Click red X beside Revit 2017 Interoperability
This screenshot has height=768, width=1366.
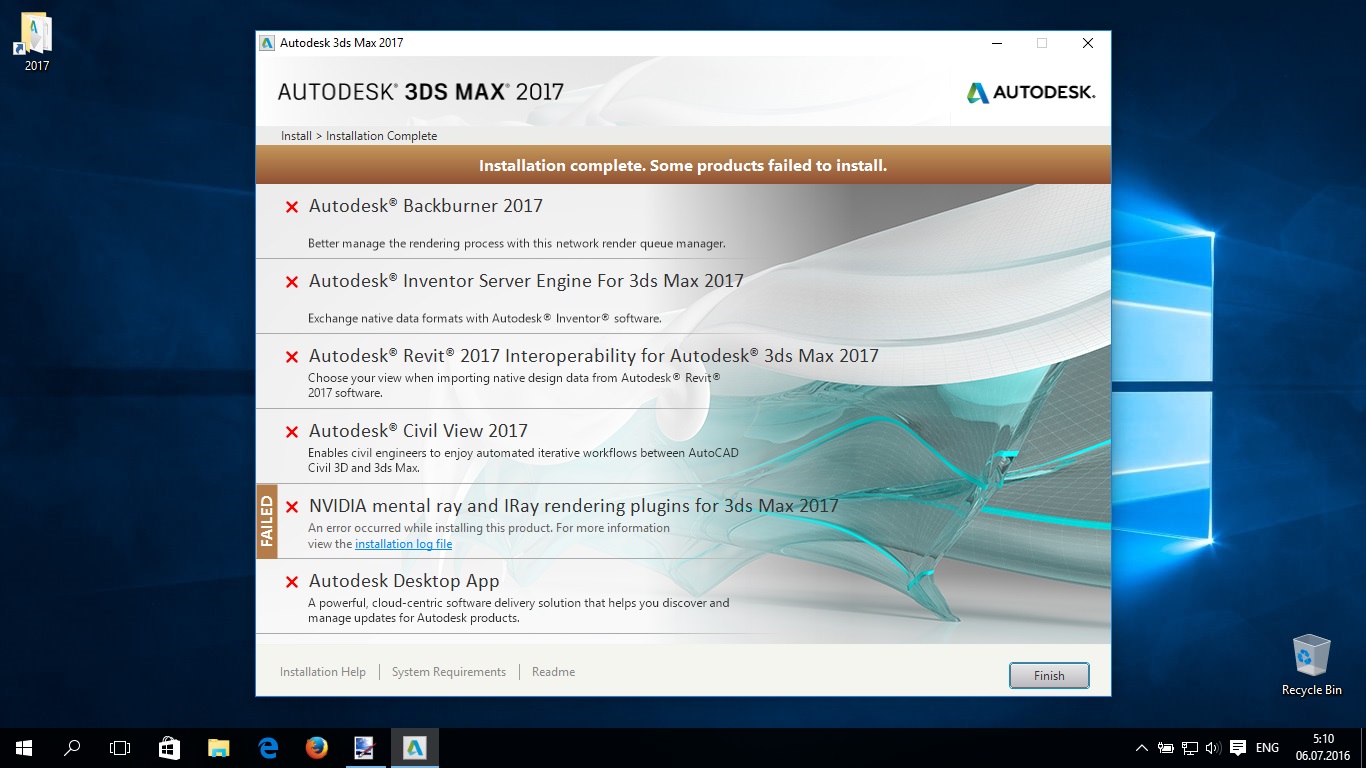[x=292, y=357]
